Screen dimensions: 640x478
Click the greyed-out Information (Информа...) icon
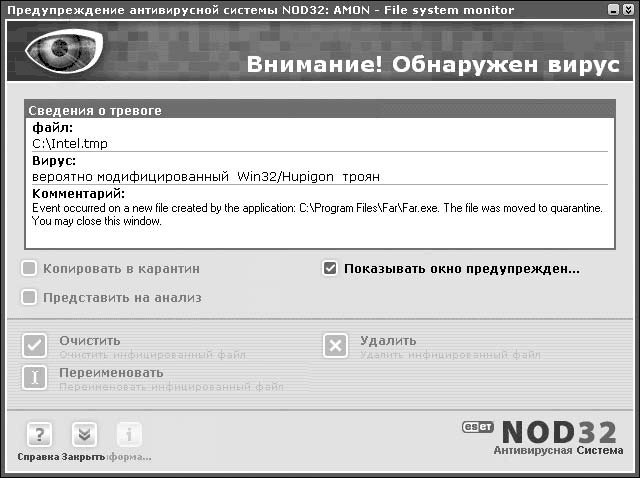(x=129, y=435)
